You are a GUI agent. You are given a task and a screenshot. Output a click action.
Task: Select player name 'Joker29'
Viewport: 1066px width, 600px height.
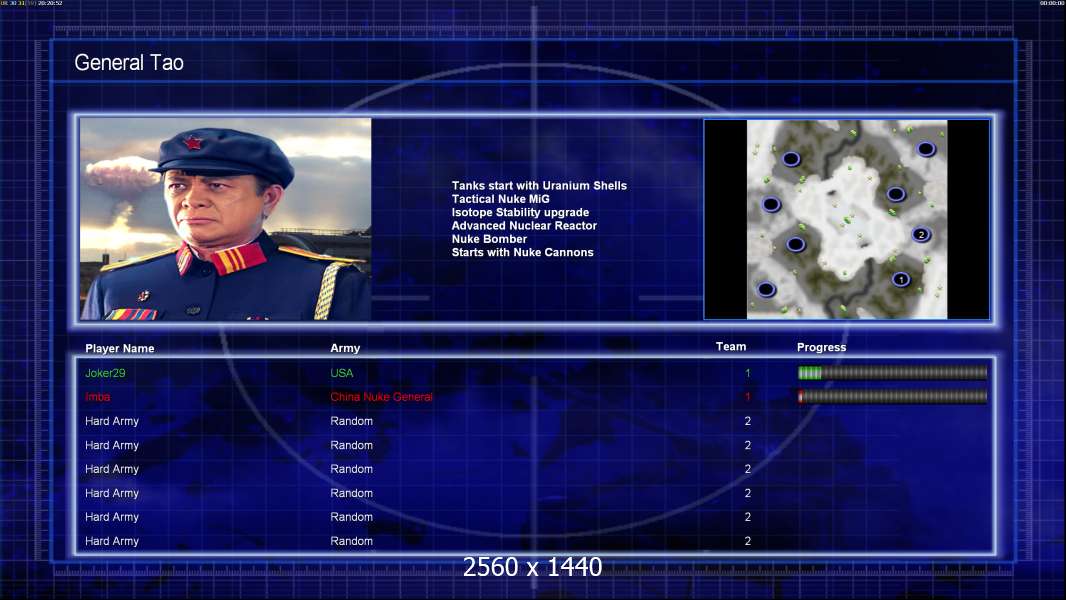[105, 373]
